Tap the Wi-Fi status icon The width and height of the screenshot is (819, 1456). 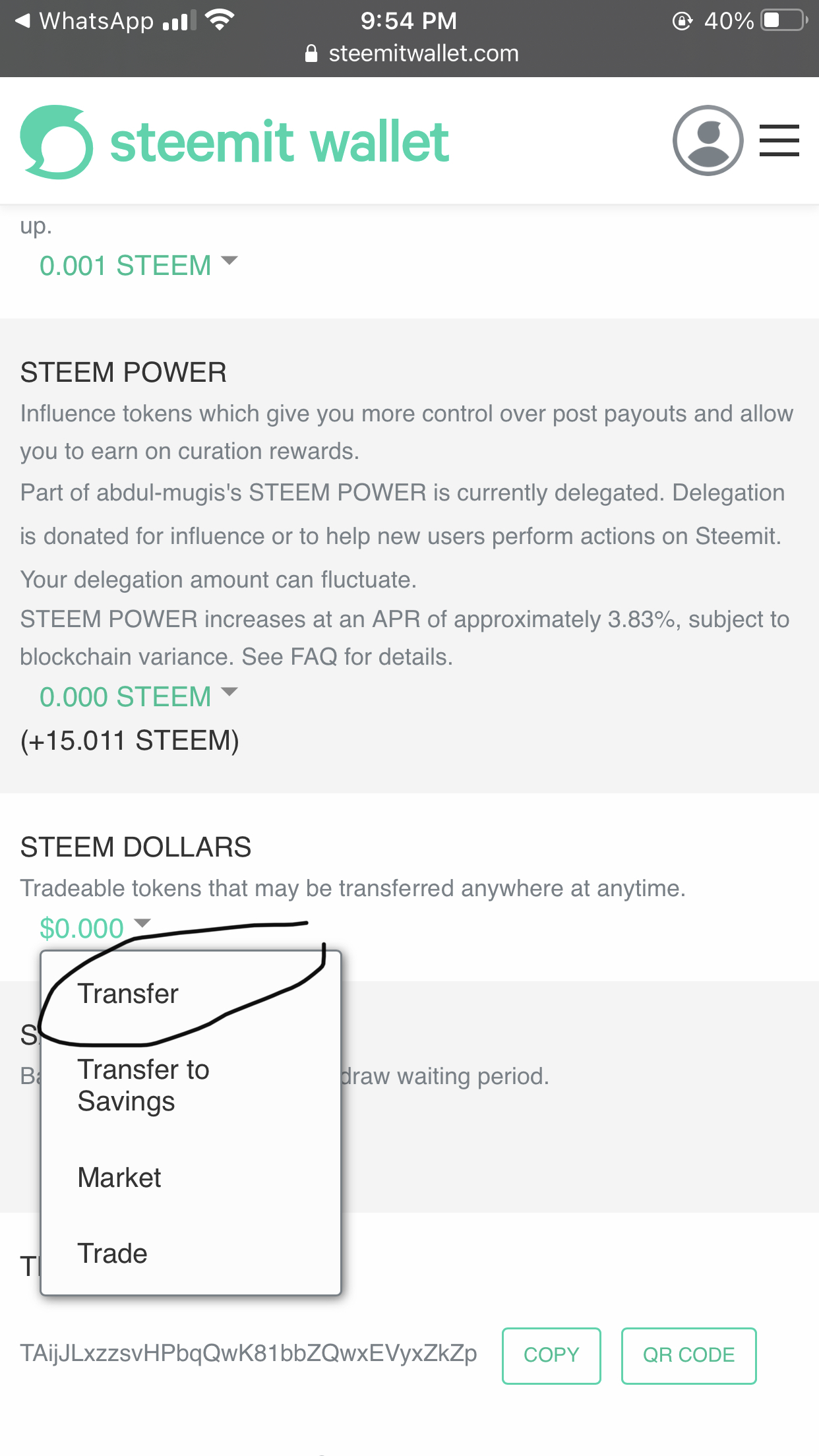pos(220,20)
